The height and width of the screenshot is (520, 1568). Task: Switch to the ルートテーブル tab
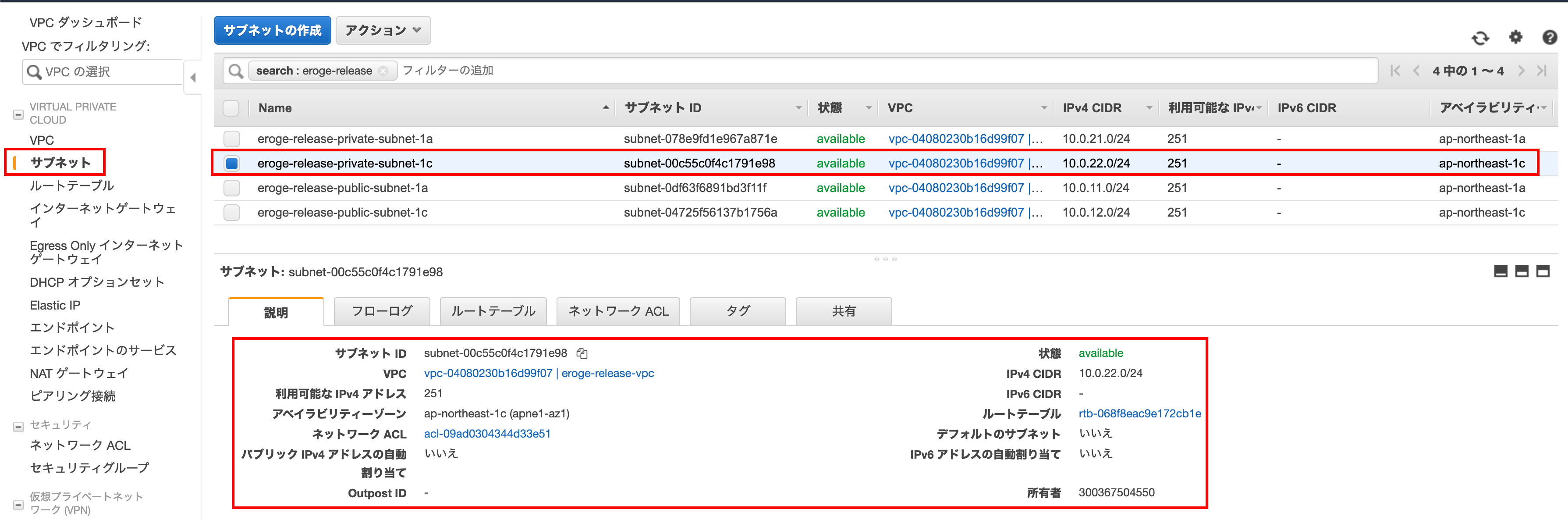[x=493, y=311]
